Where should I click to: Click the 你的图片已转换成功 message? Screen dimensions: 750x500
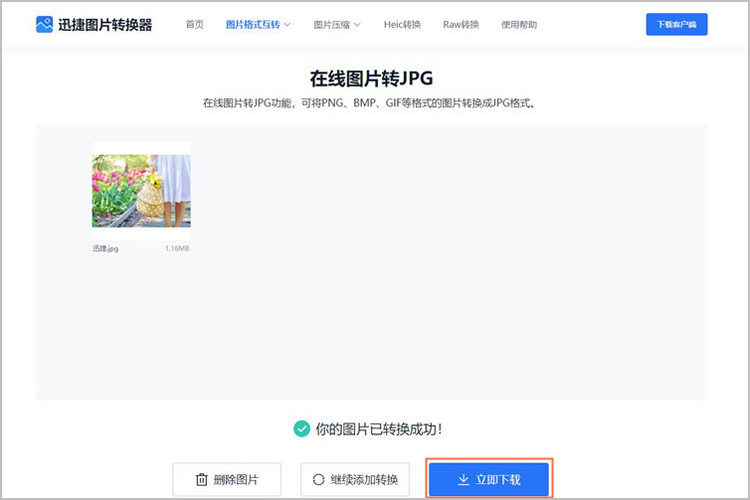tap(378, 429)
